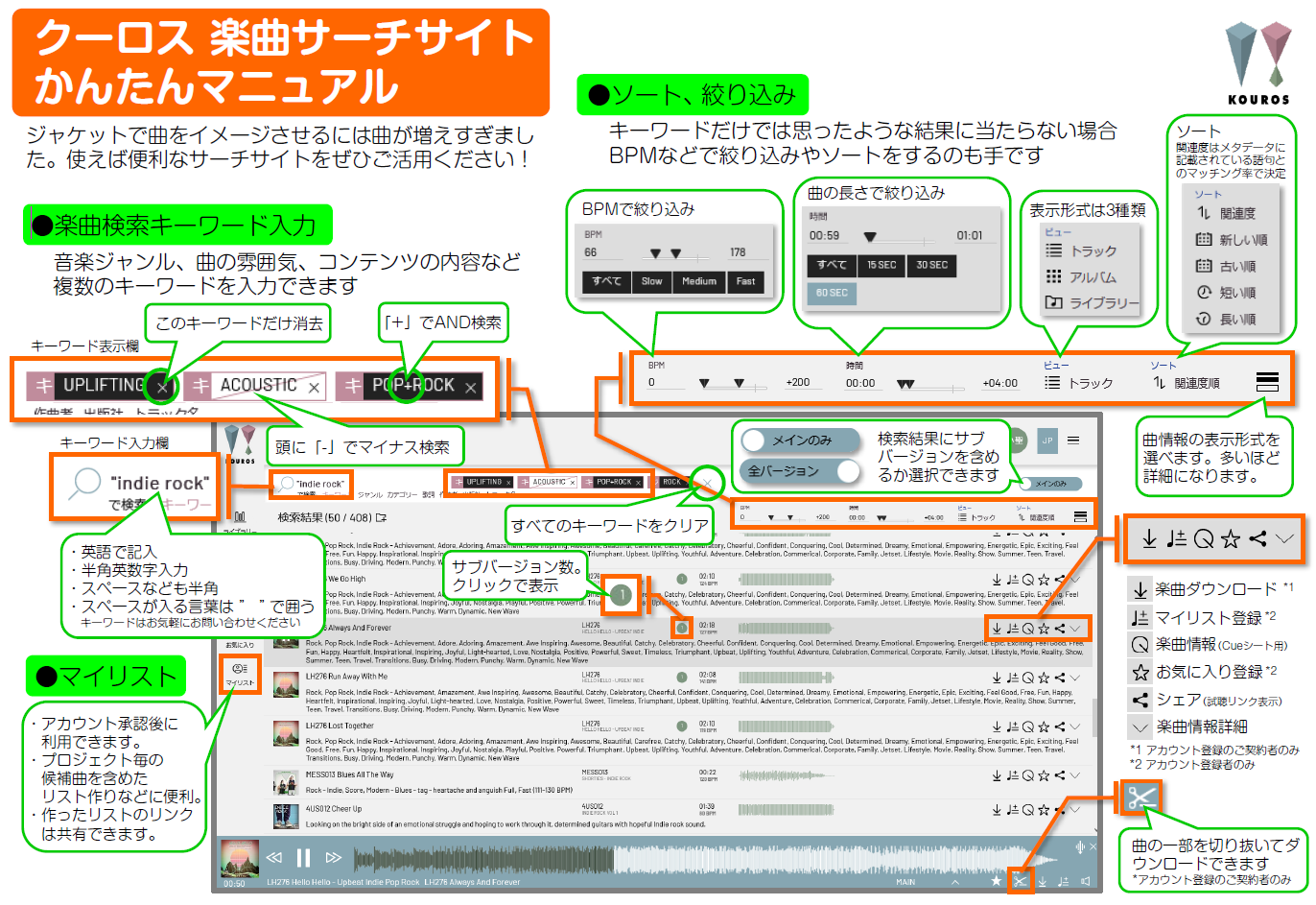This screenshot has width=1316, height=905.
Task: Sort by 新しい順
Action: coord(1233,240)
